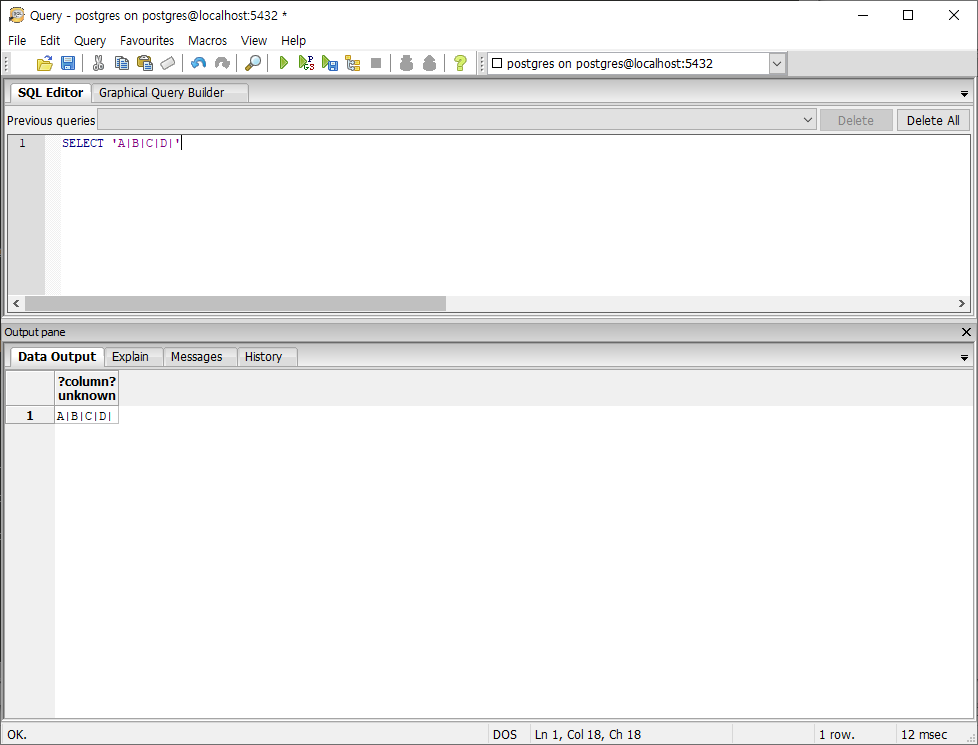Click the scroll left arrow of editor
978x745 pixels.
16,303
